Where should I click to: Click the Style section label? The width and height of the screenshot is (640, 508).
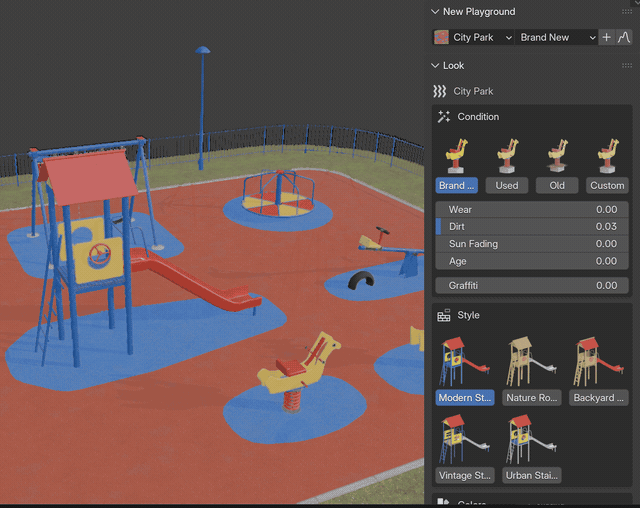pos(468,315)
